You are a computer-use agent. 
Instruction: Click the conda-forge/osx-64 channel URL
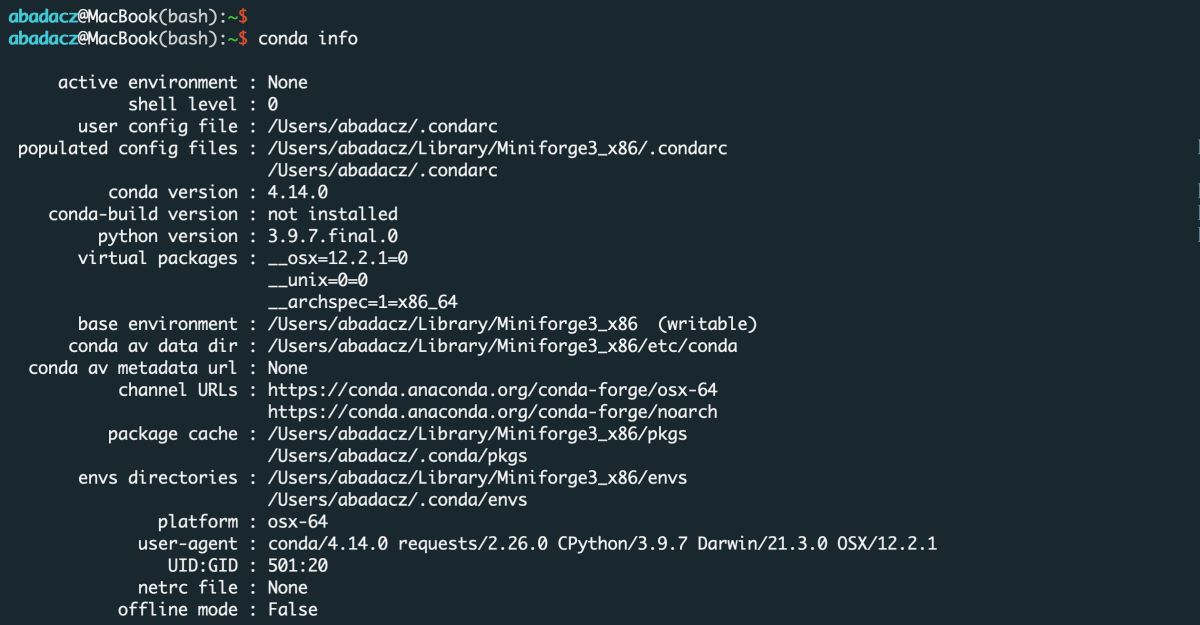click(x=492, y=390)
